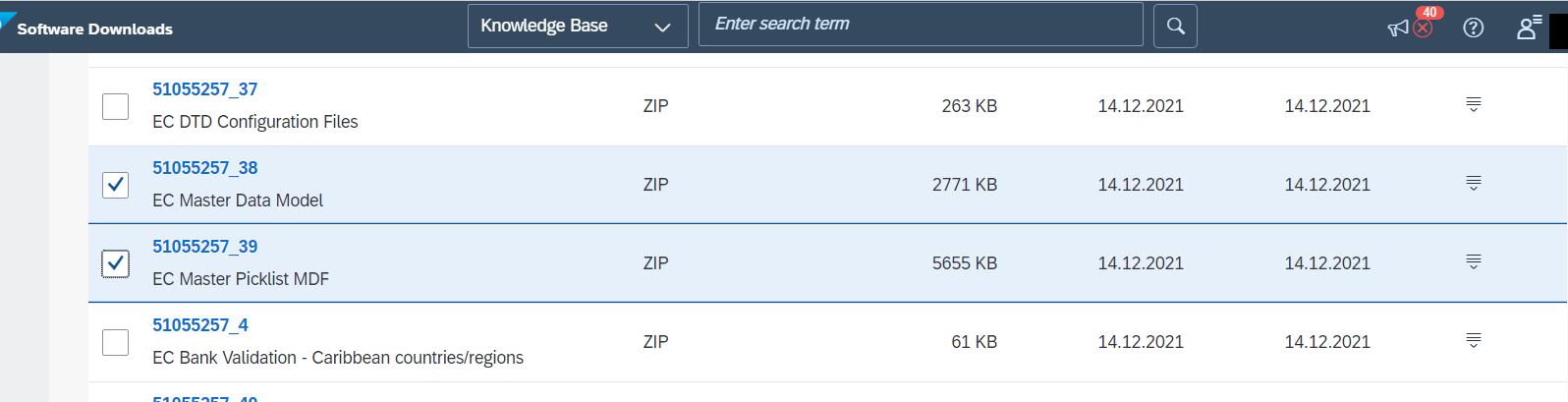Open the user profile menu icon

1528,28
